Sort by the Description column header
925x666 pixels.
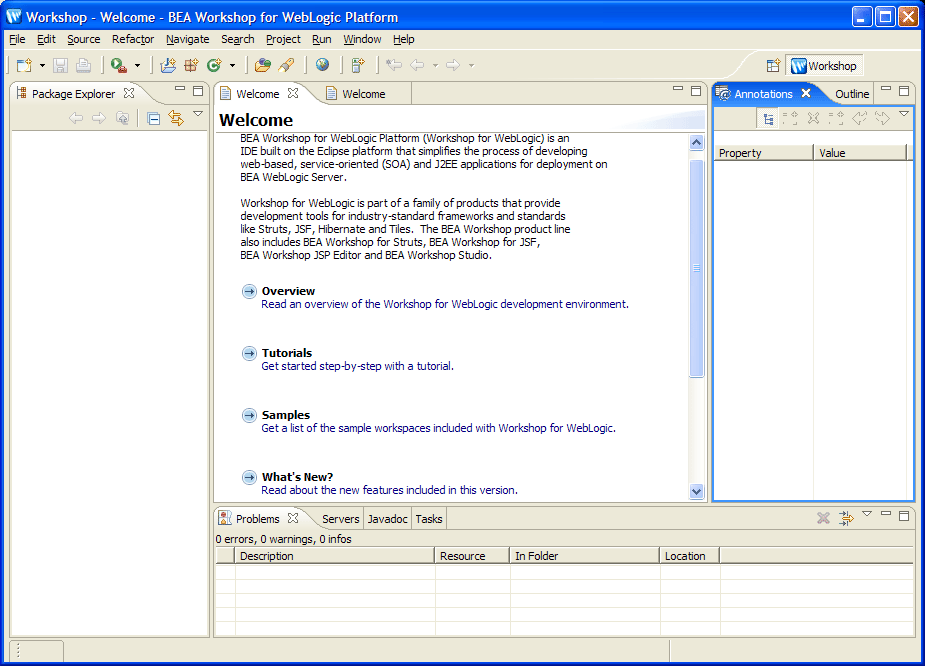334,556
